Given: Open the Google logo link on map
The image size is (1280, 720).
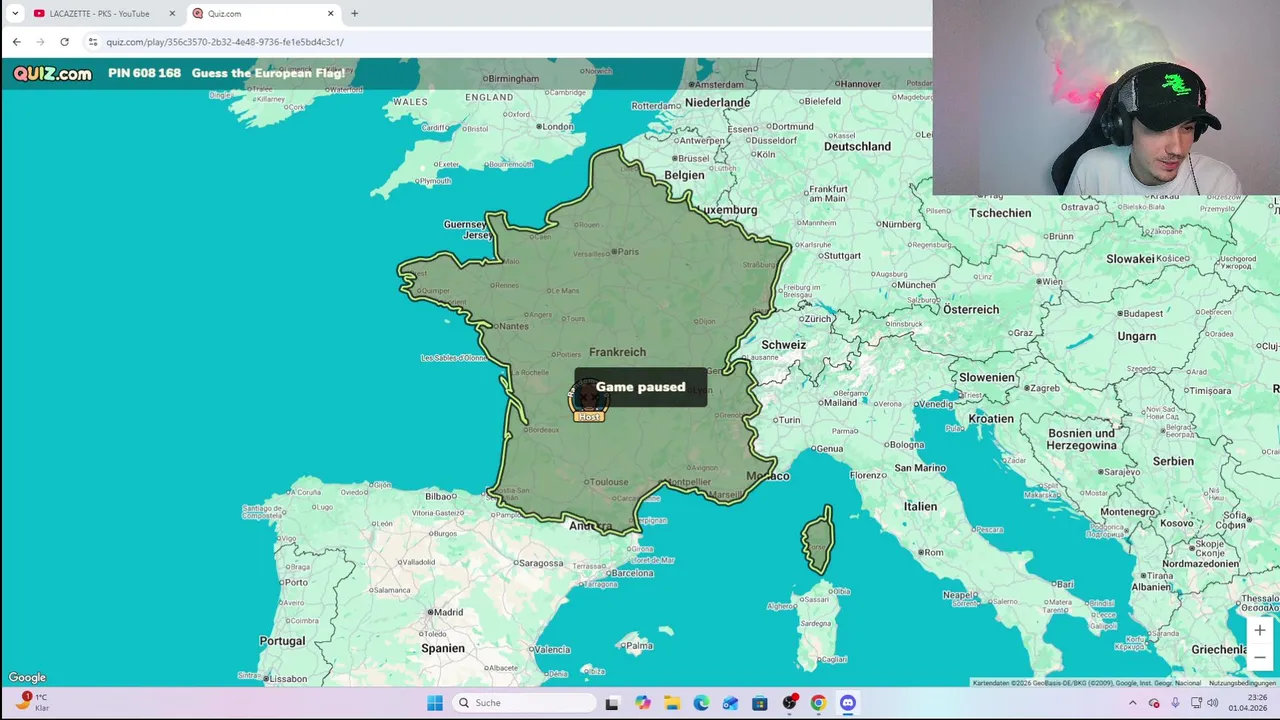Looking at the screenshot, I should [27, 678].
